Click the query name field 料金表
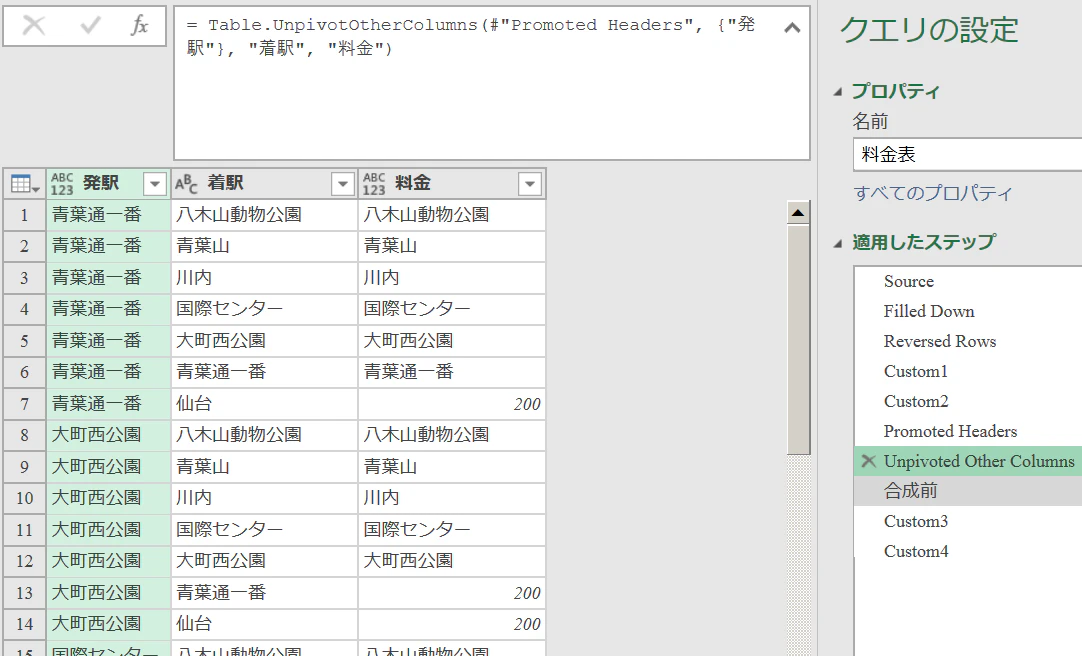Viewport: 1082px width, 656px height. (x=967, y=155)
